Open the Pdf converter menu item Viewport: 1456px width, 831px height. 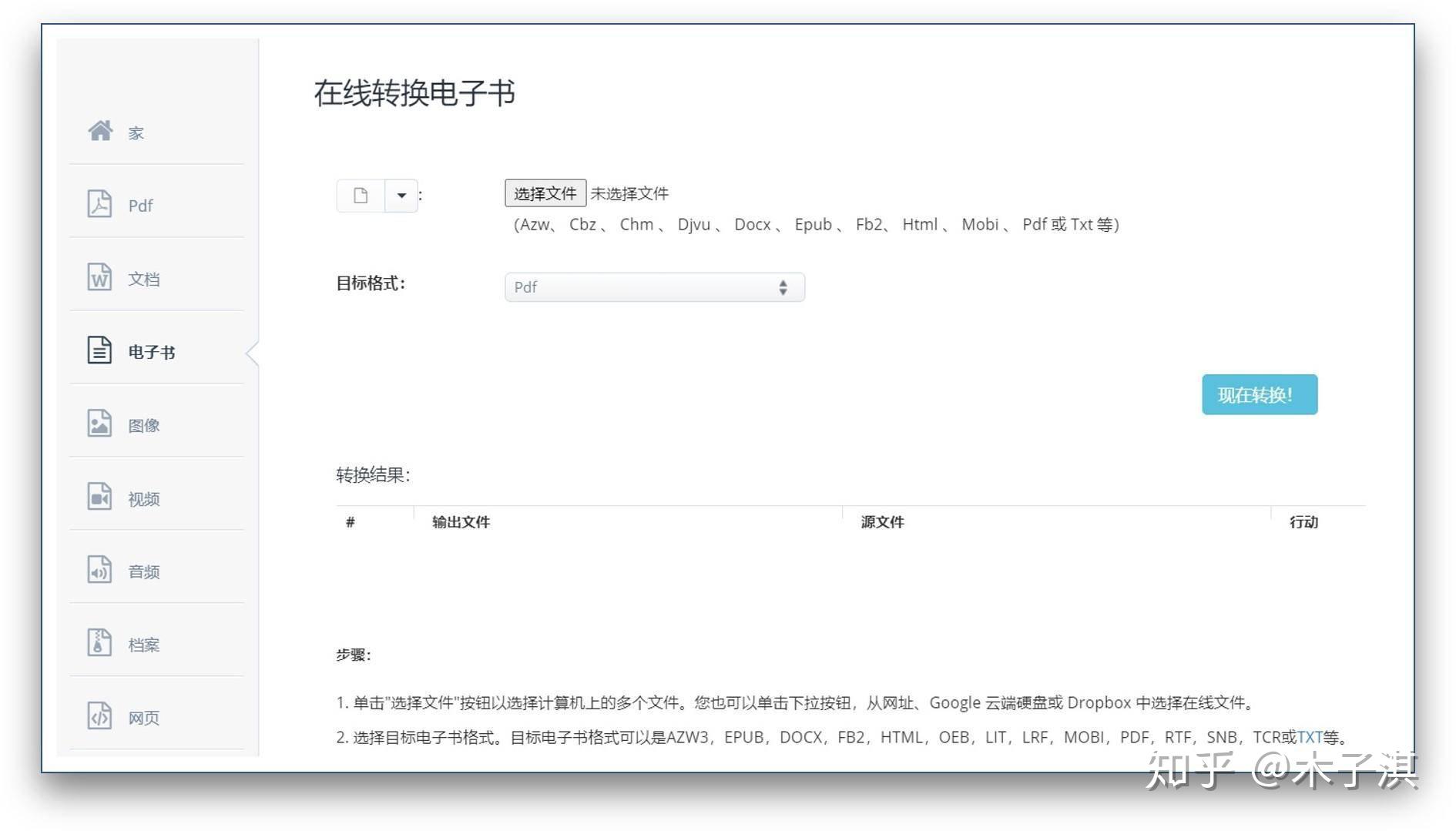coord(156,205)
